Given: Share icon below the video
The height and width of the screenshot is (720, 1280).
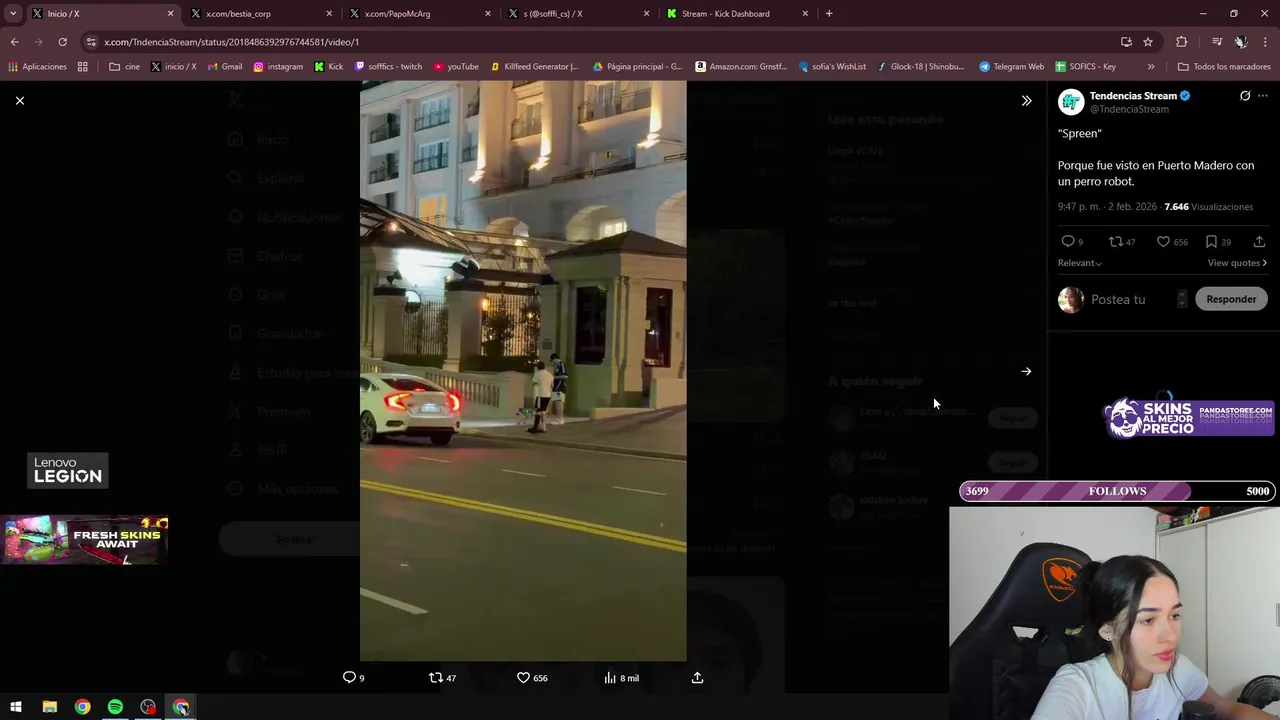Looking at the screenshot, I should 698,678.
